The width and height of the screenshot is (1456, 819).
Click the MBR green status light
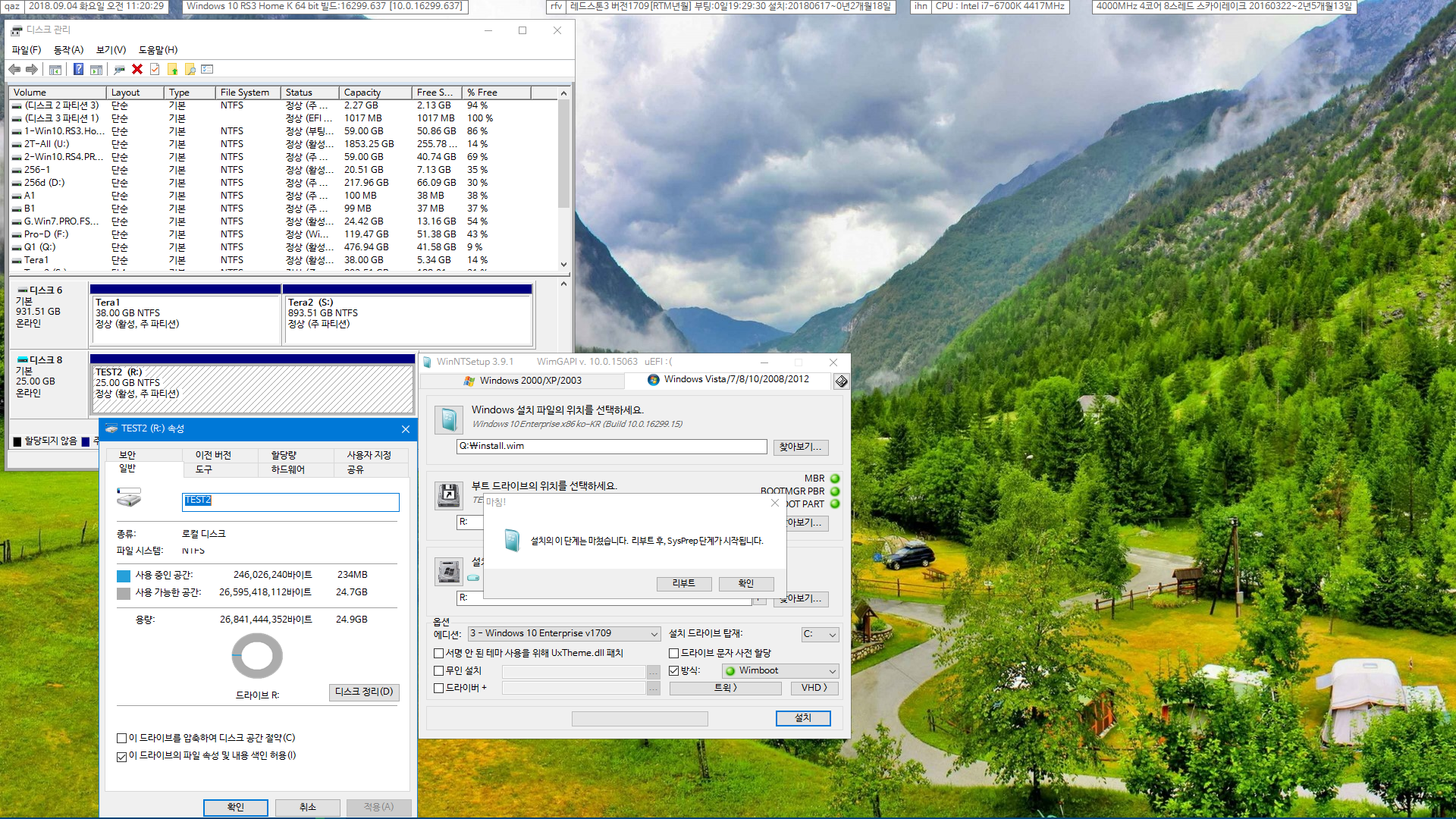835,479
